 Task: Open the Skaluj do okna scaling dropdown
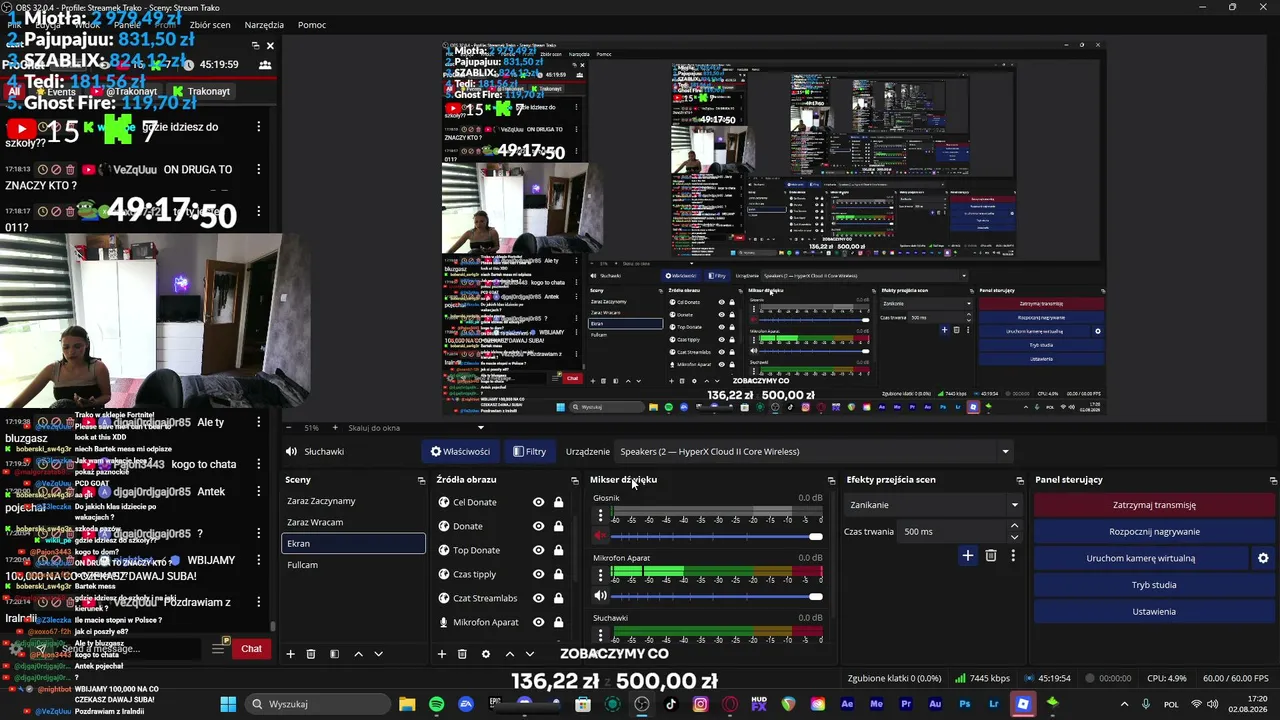coord(416,428)
